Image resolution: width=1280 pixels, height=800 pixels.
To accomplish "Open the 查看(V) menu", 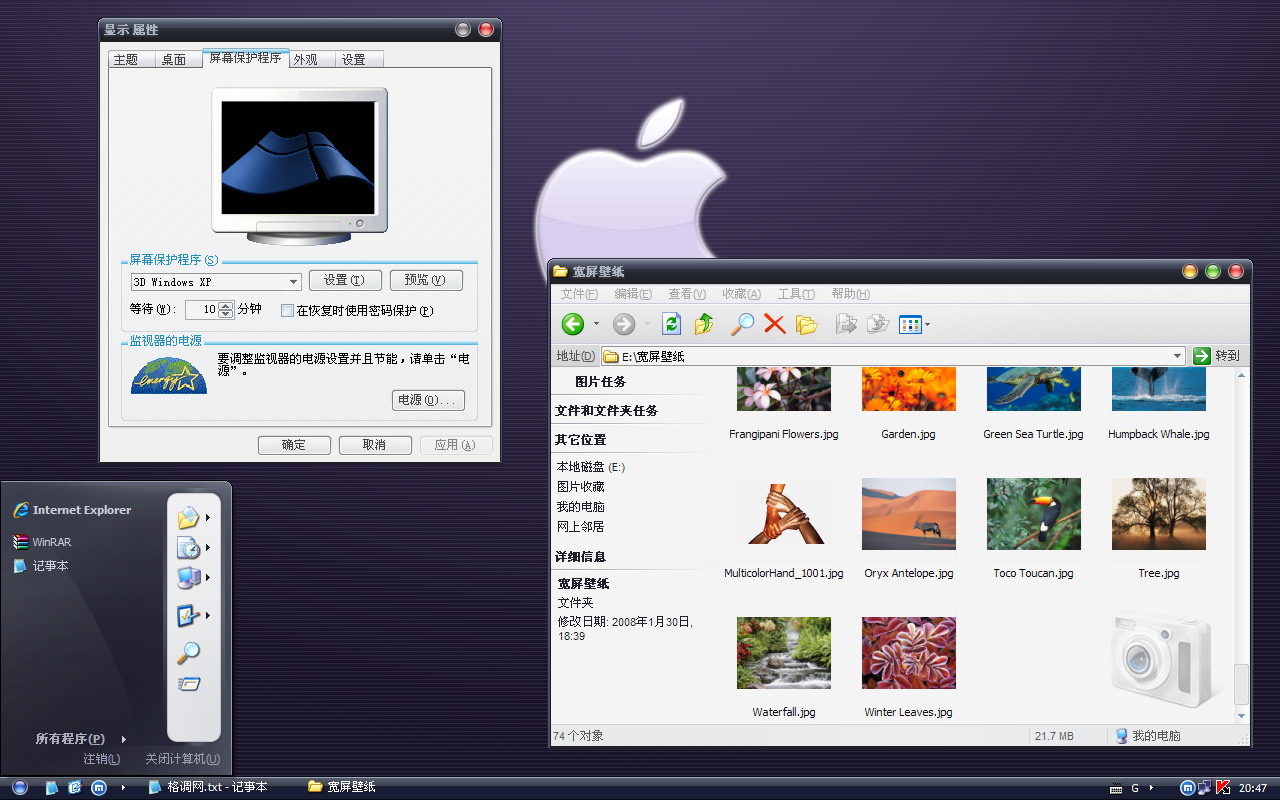I will point(687,294).
